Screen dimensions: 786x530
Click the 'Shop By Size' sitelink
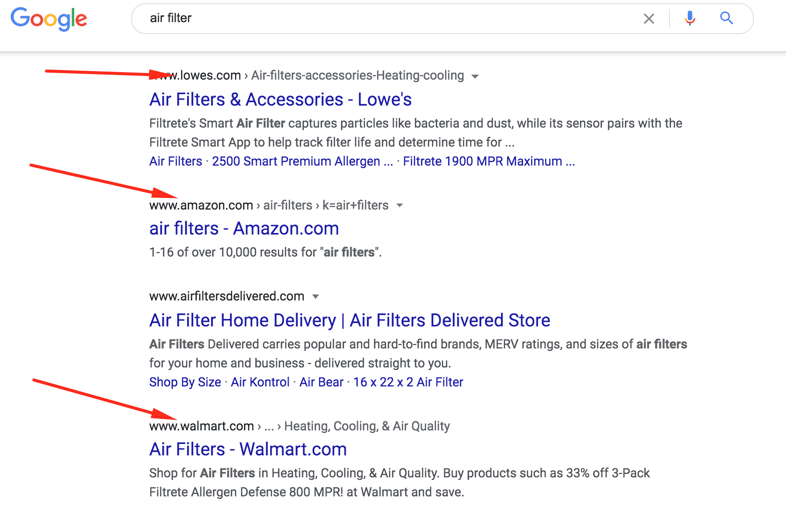pyautogui.click(x=185, y=382)
